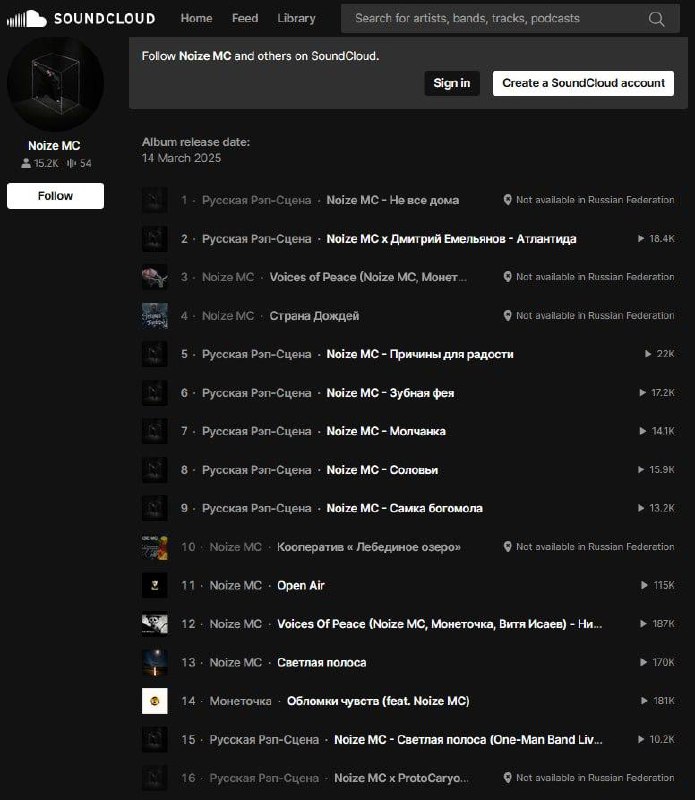Play icon next to 14.1K on Молчанка
Image resolution: width=695 pixels, height=800 pixels.
click(643, 431)
